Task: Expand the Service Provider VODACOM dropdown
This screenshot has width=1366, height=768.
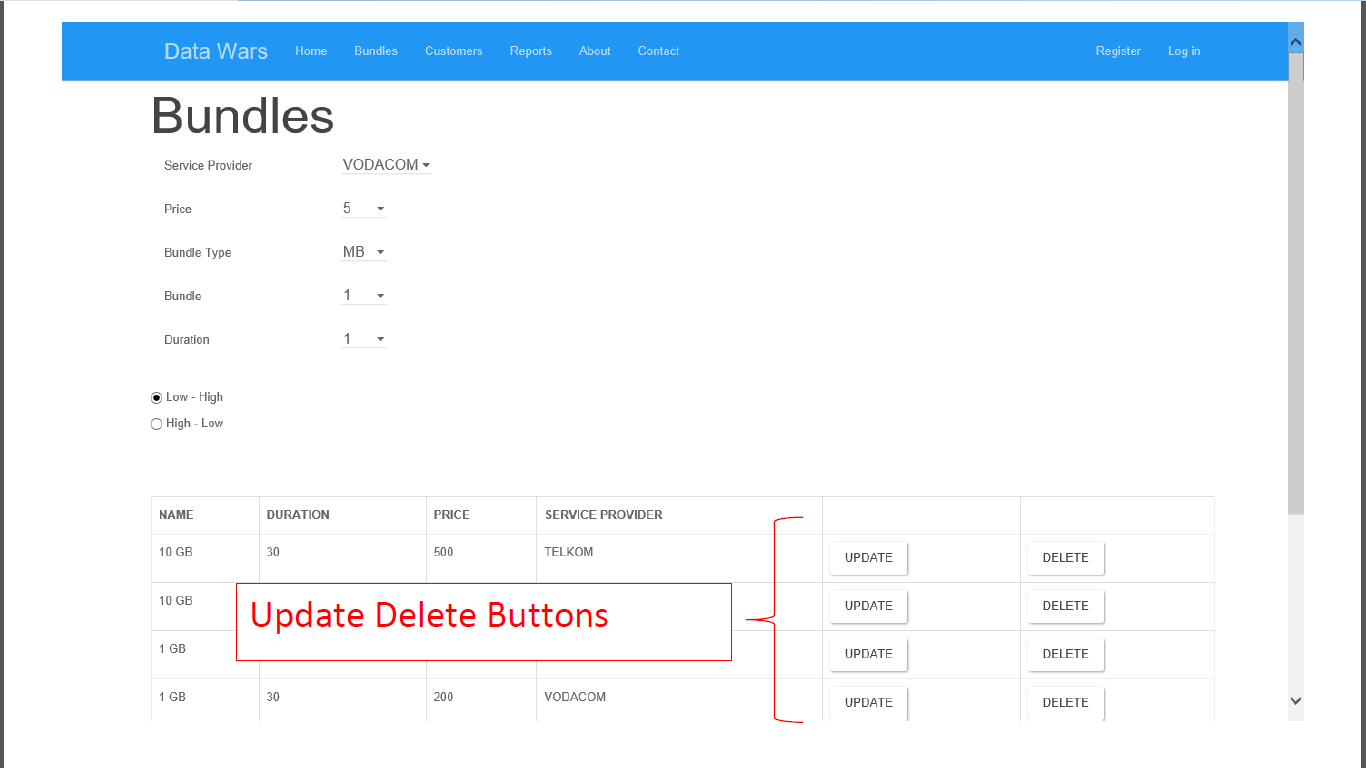Action: pyautogui.click(x=386, y=165)
